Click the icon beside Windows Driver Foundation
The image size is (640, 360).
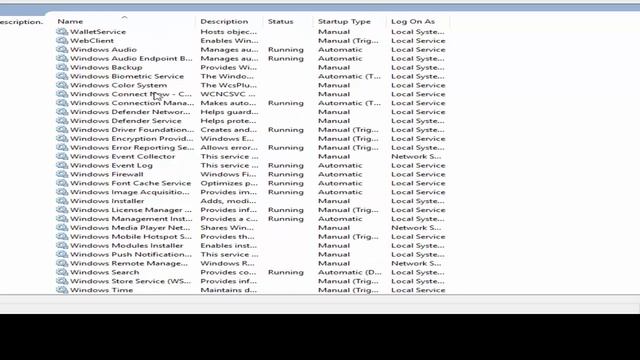[62, 129]
